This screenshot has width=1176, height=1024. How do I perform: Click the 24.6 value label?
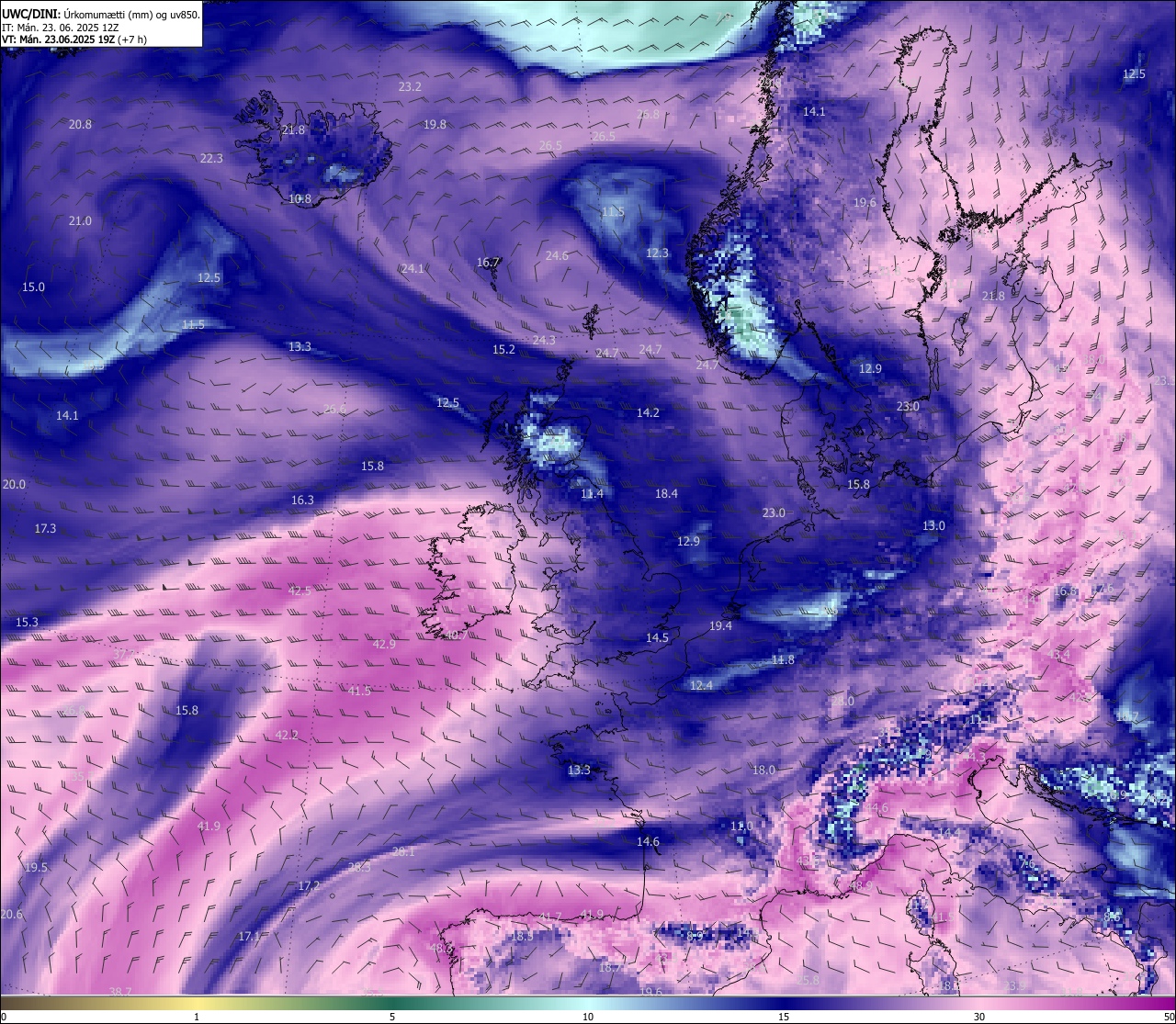tap(557, 256)
